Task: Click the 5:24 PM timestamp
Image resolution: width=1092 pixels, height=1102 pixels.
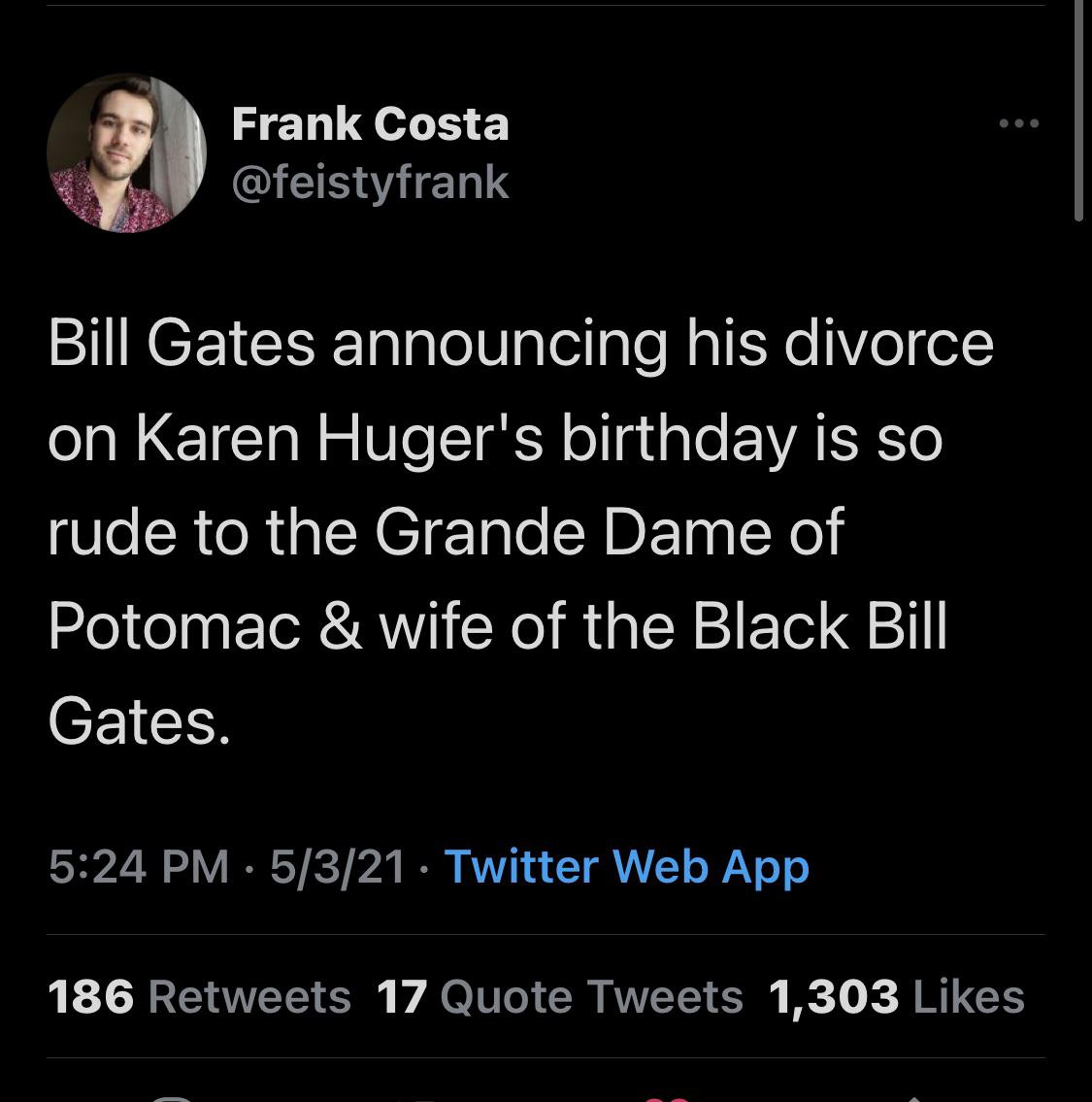Action: [x=139, y=866]
